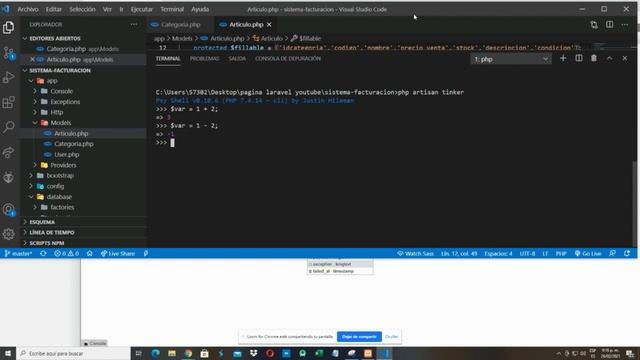
Task: Click home icon in status bar
Action: 90,253
